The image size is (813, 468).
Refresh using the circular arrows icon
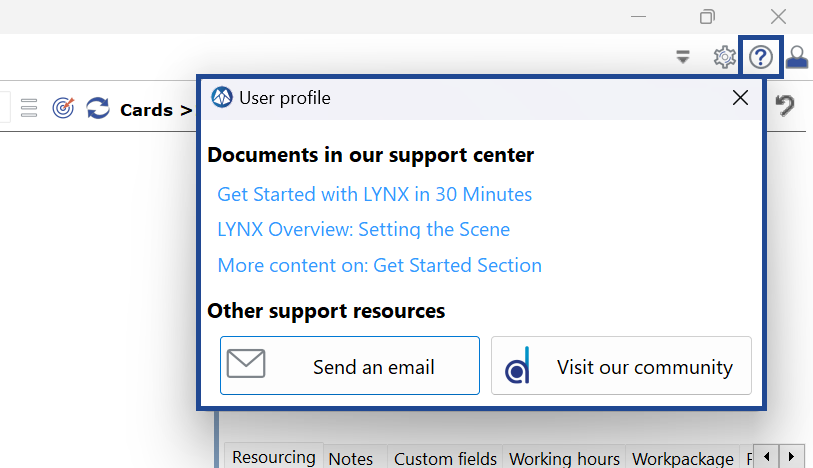[98, 108]
